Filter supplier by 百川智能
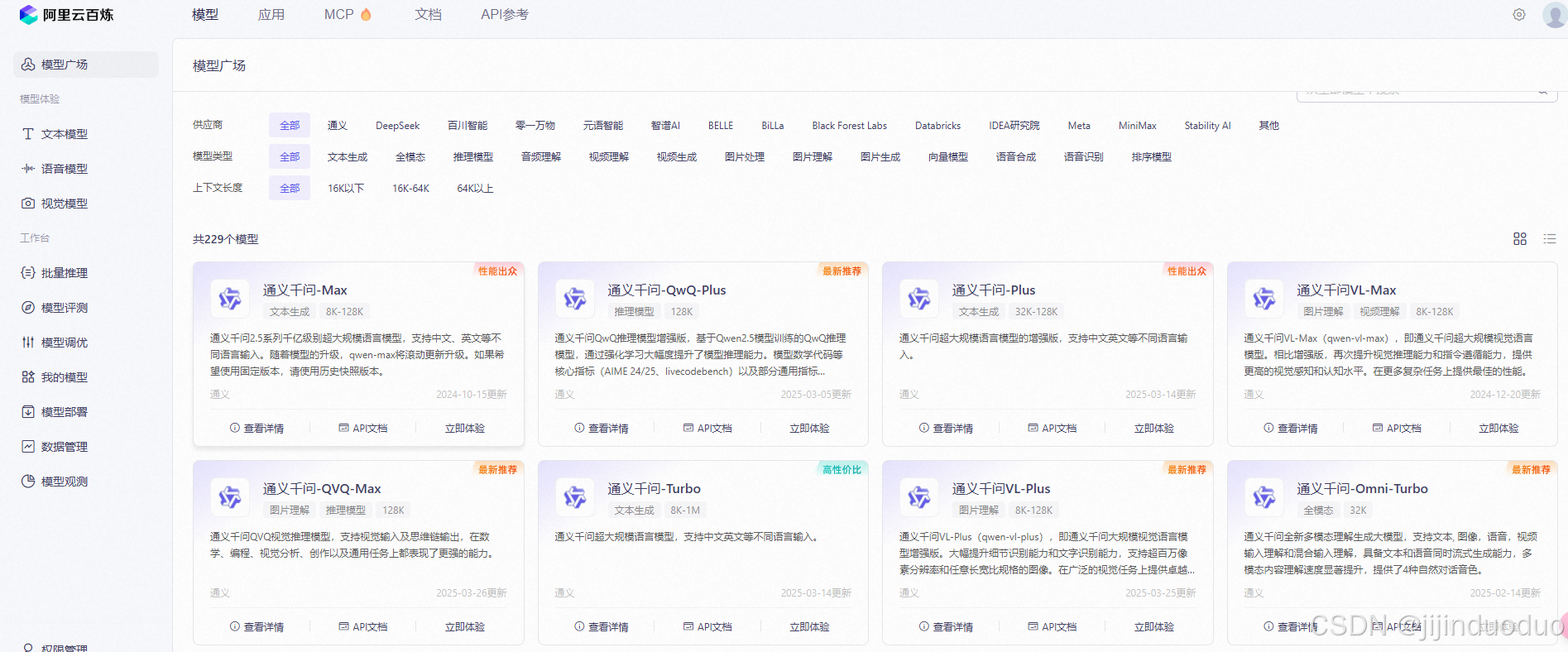Image resolution: width=1568 pixels, height=652 pixels. [468, 126]
